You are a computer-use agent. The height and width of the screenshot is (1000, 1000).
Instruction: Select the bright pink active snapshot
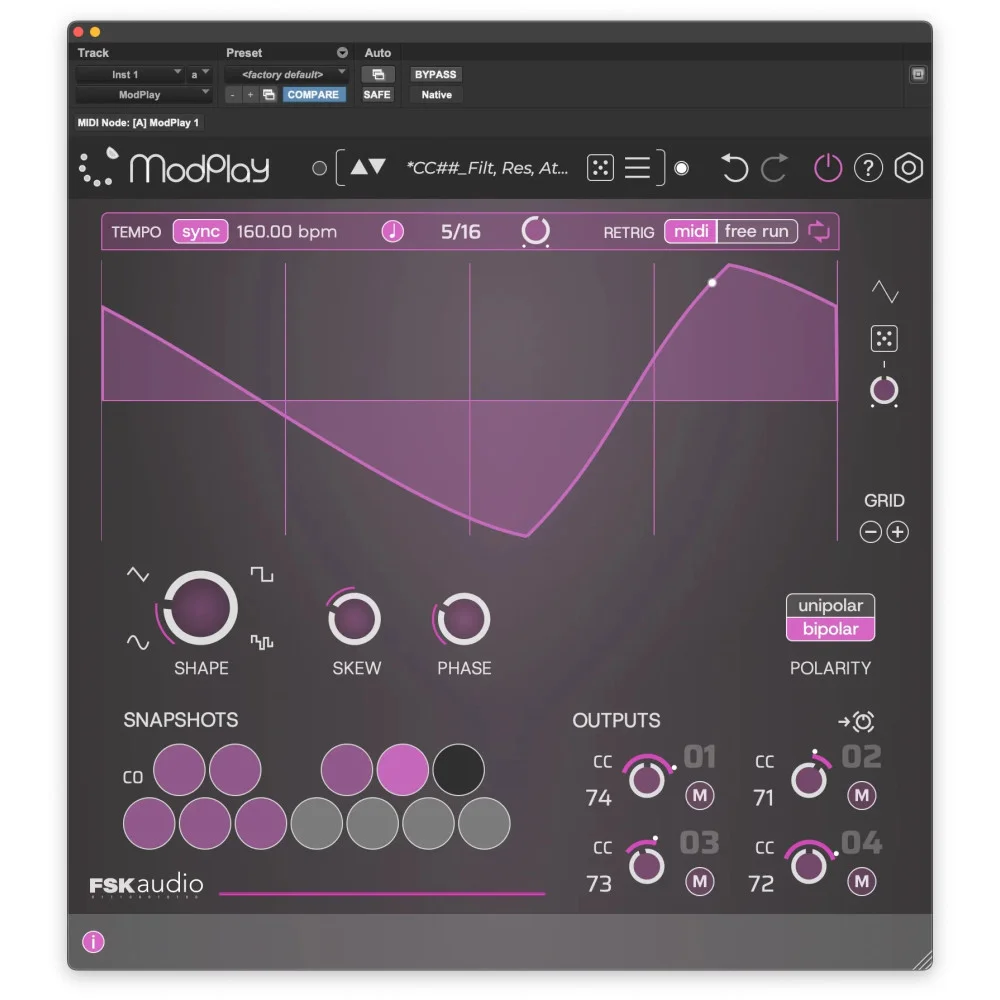[402, 770]
